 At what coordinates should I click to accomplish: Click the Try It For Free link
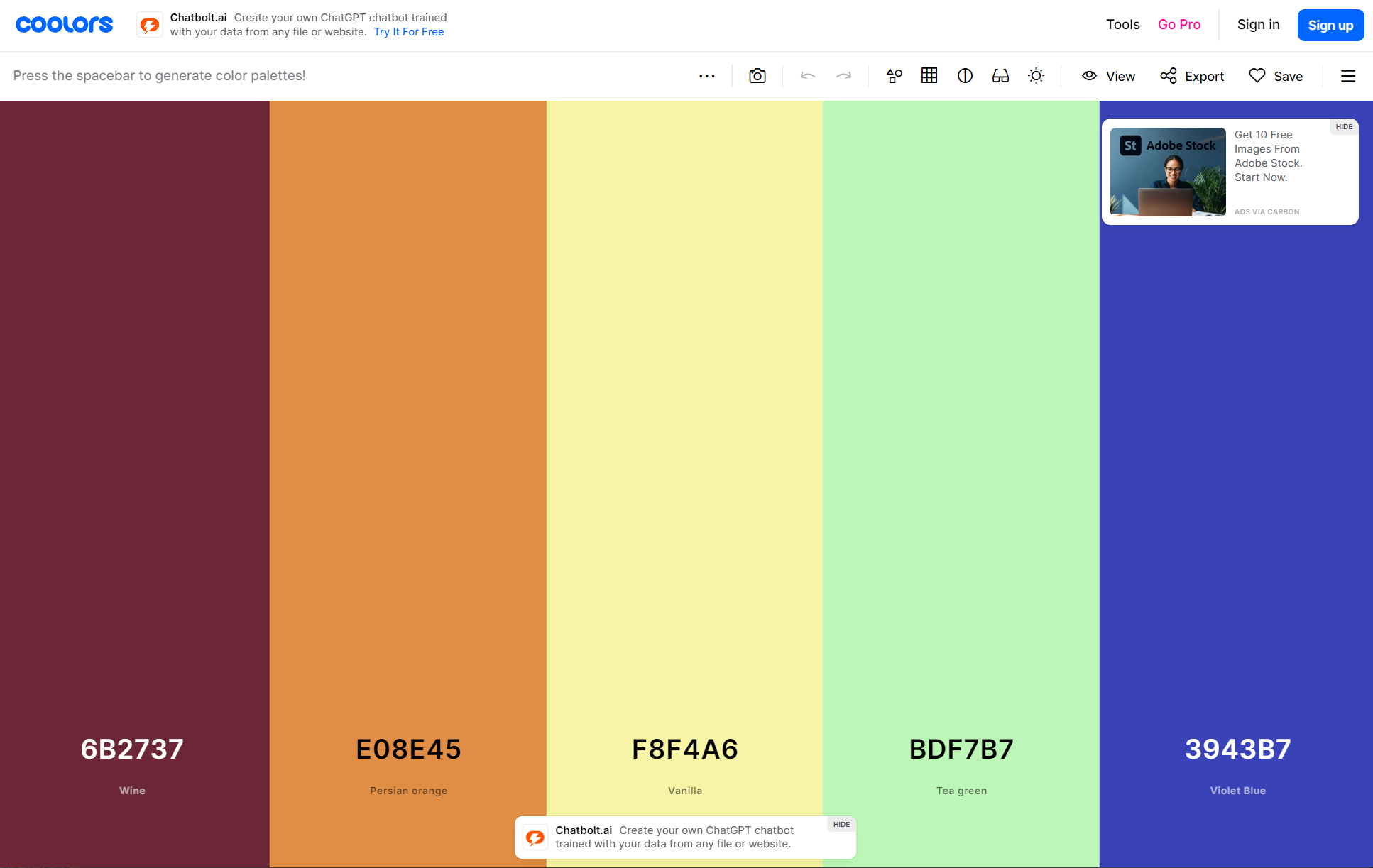[x=409, y=32]
